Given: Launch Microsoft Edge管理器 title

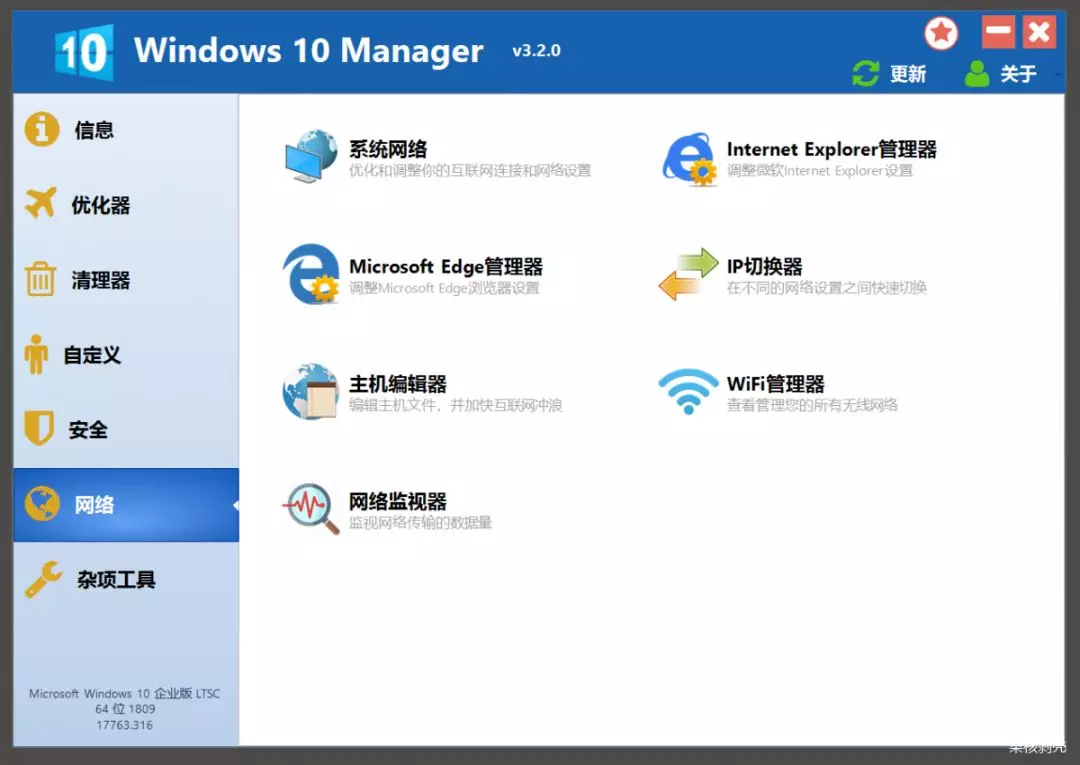Looking at the screenshot, I should (x=446, y=266).
